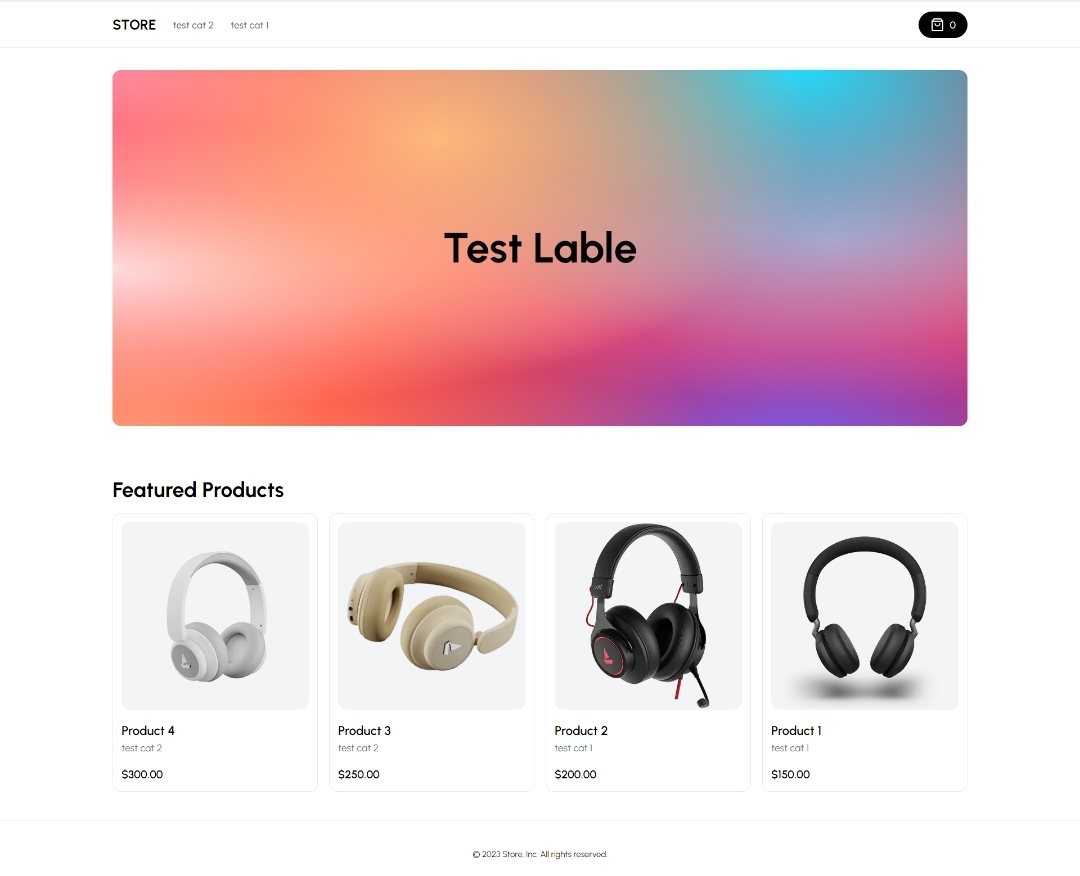Click the Test Lable billboard banner
The width and height of the screenshot is (1080, 876).
pyautogui.click(x=540, y=248)
